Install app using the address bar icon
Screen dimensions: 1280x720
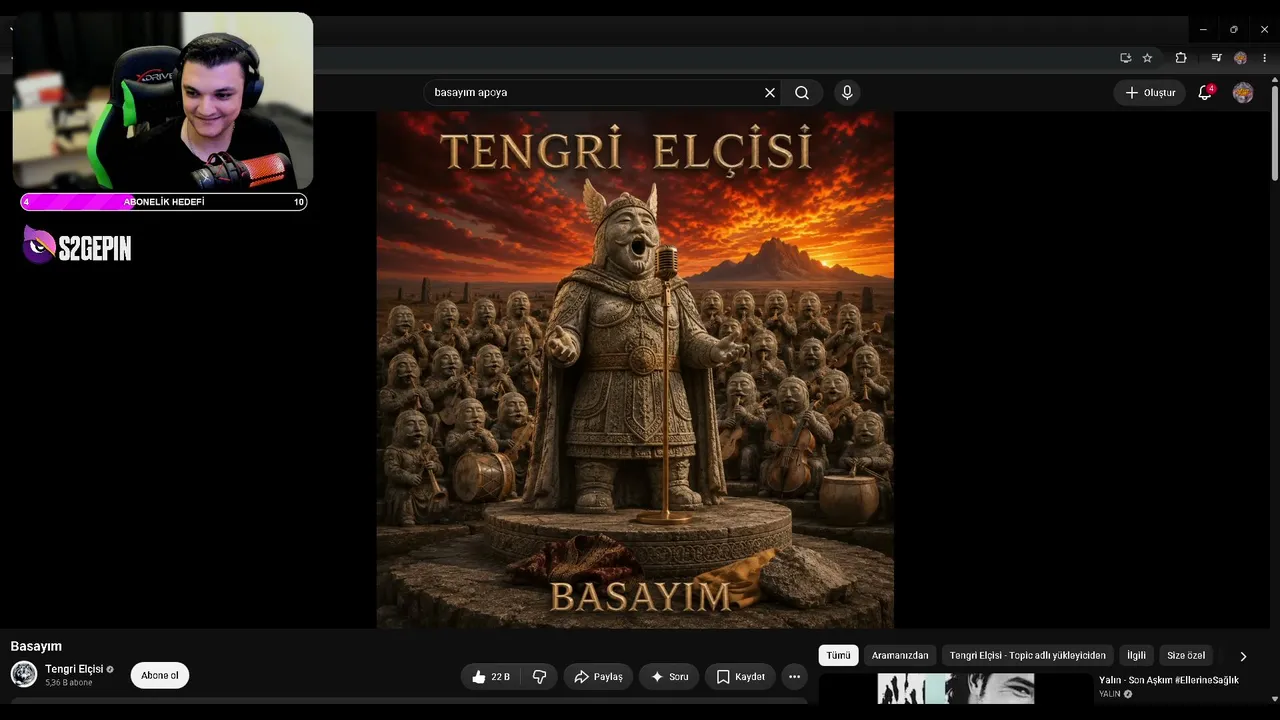coord(1125,58)
